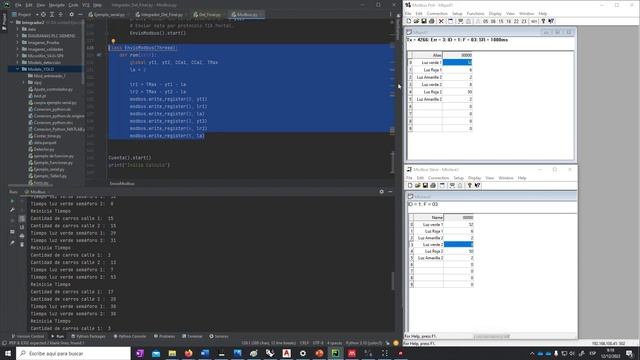Image resolution: width=640 pixels, height=360 pixels.
Task: Expand the Imagenes_validadas folder
Action: pyautogui.click(x=18, y=49)
